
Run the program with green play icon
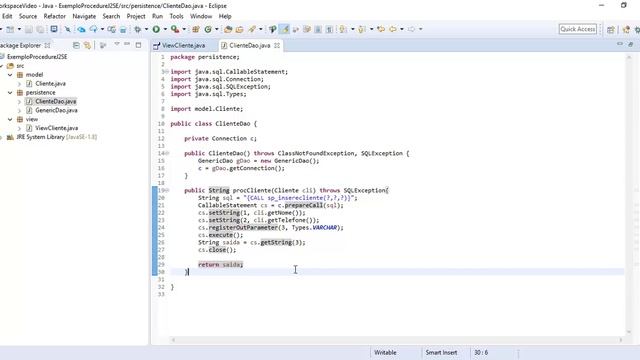pos(156,29)
